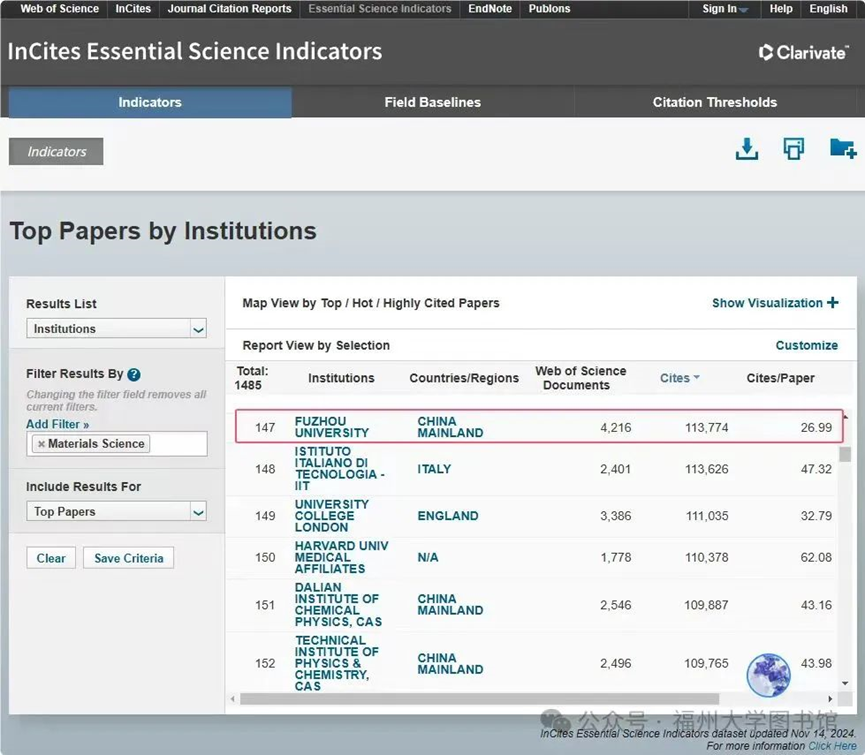
Task: Click the floating globe icon
Action: [x=768, y=675]
